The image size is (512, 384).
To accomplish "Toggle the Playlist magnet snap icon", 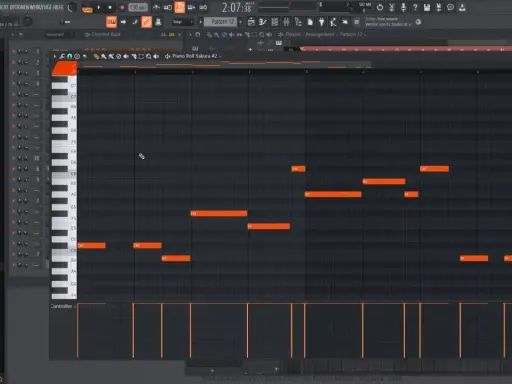I will click(x=198, y=34).
